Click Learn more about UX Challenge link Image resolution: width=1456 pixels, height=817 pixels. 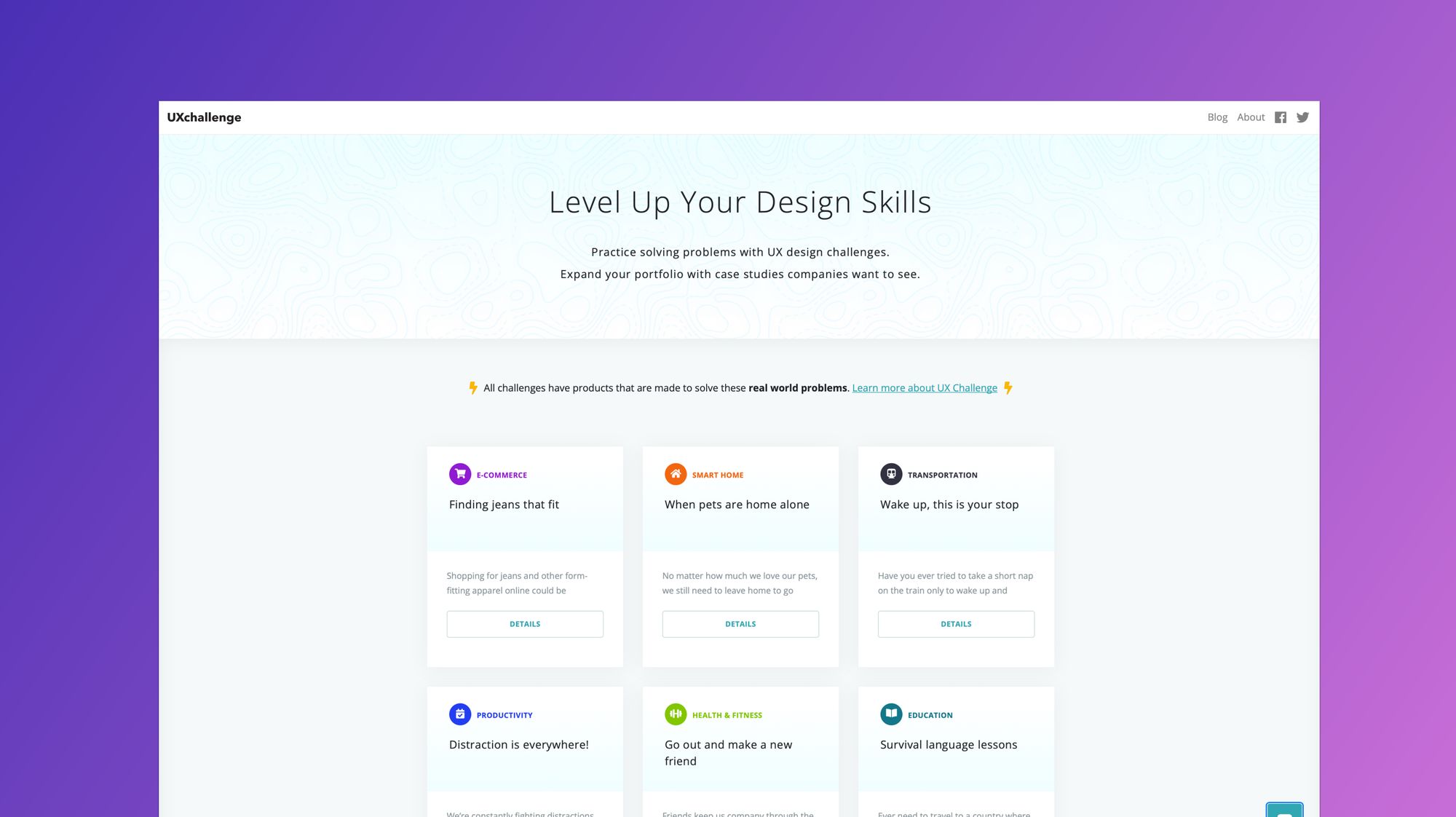tap(924, 387)
